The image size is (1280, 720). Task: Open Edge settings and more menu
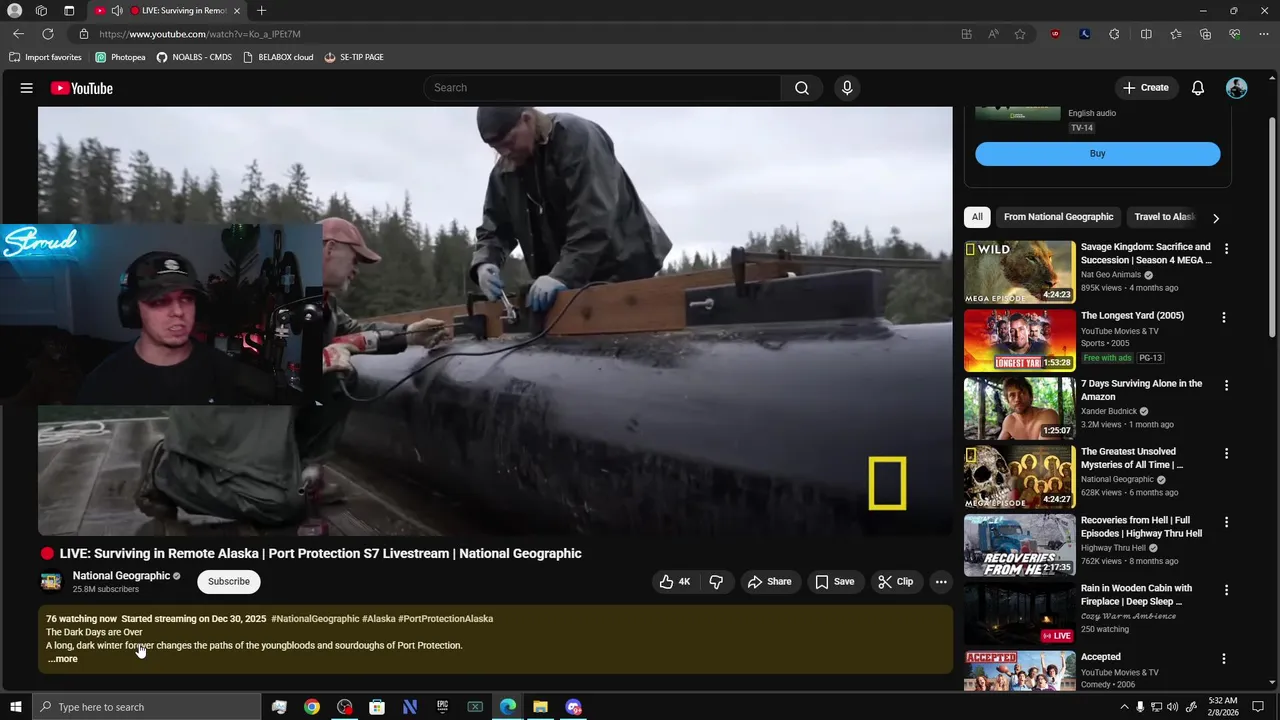(x=1263, y=34)
